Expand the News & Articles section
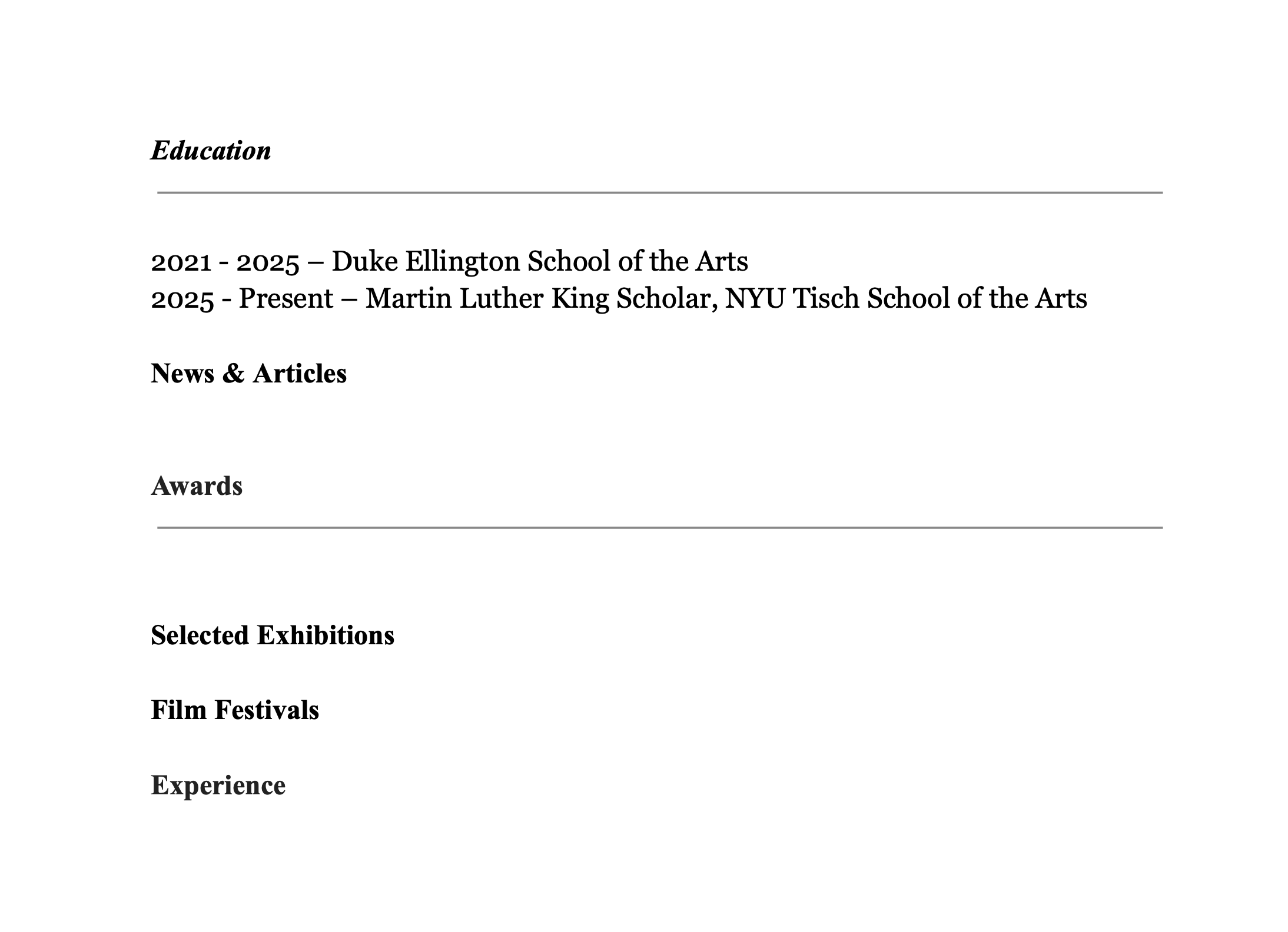 [248, 374]
